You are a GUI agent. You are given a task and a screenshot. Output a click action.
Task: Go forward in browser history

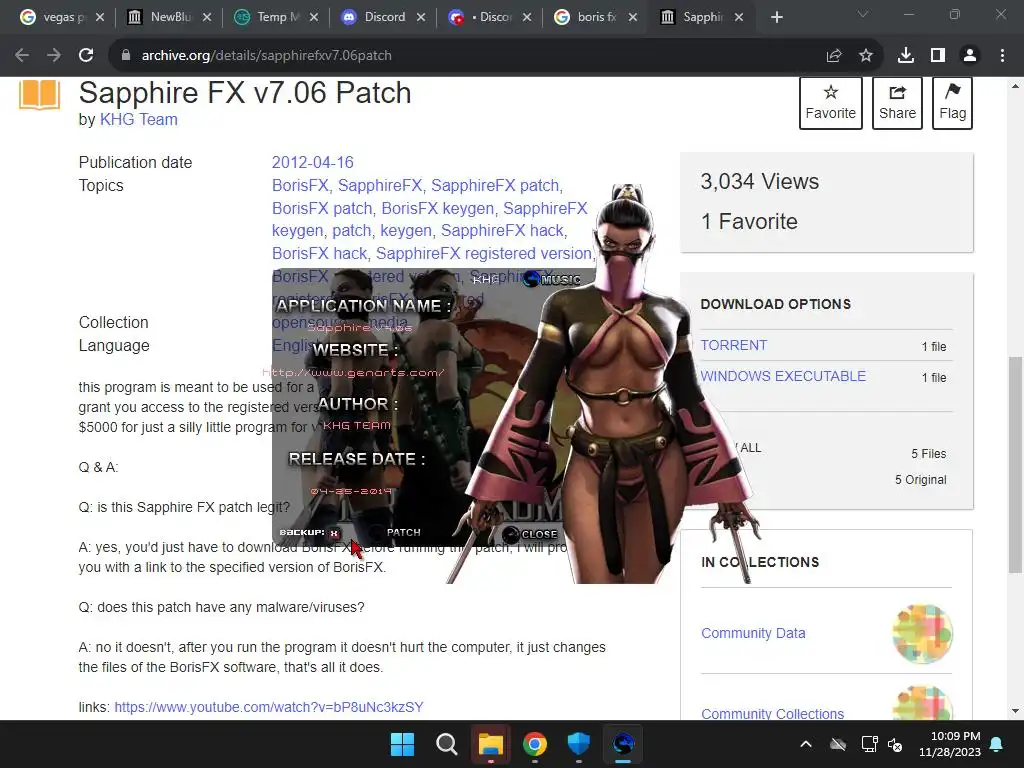54,56
